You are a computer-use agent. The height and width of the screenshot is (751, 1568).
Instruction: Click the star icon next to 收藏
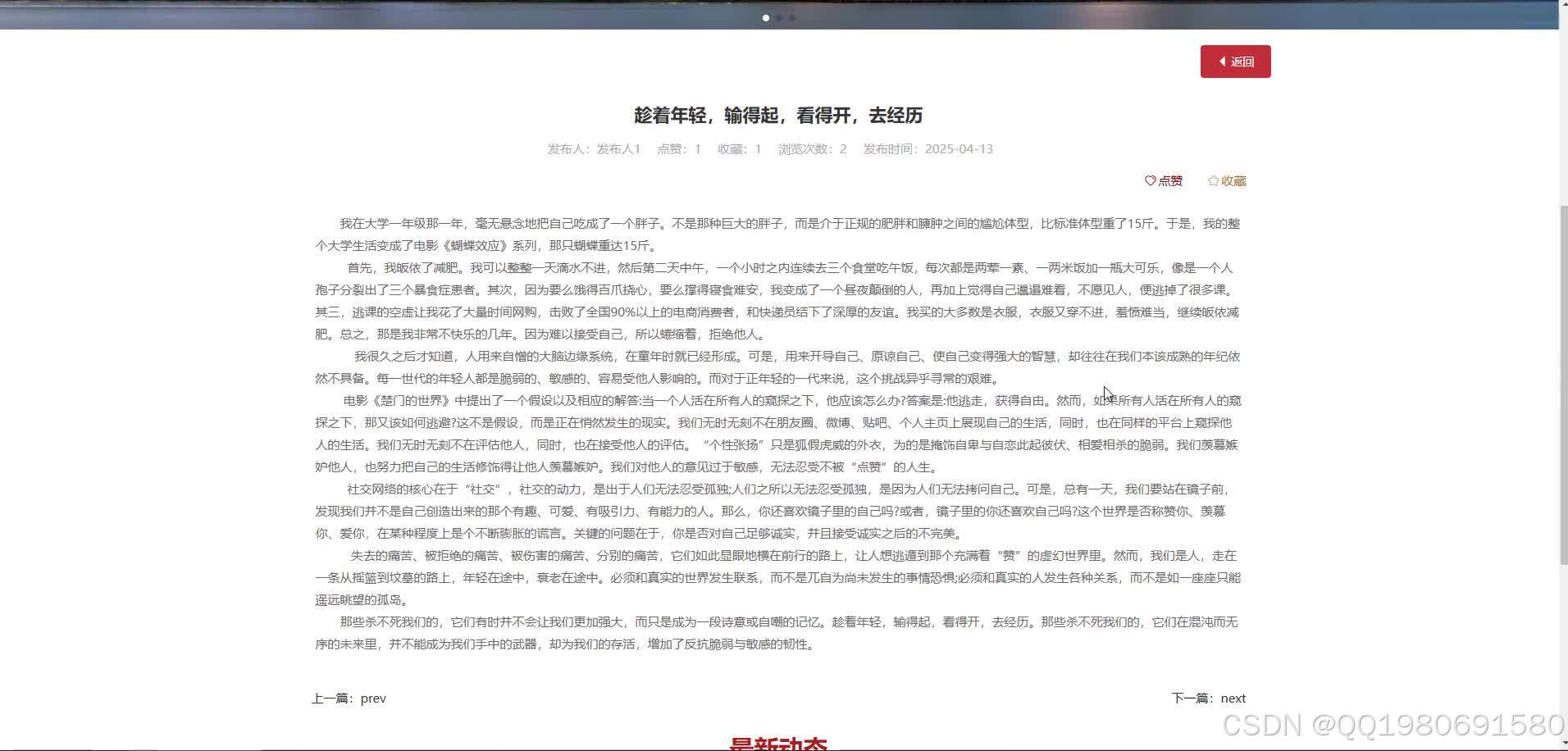tap(1213, 180)
